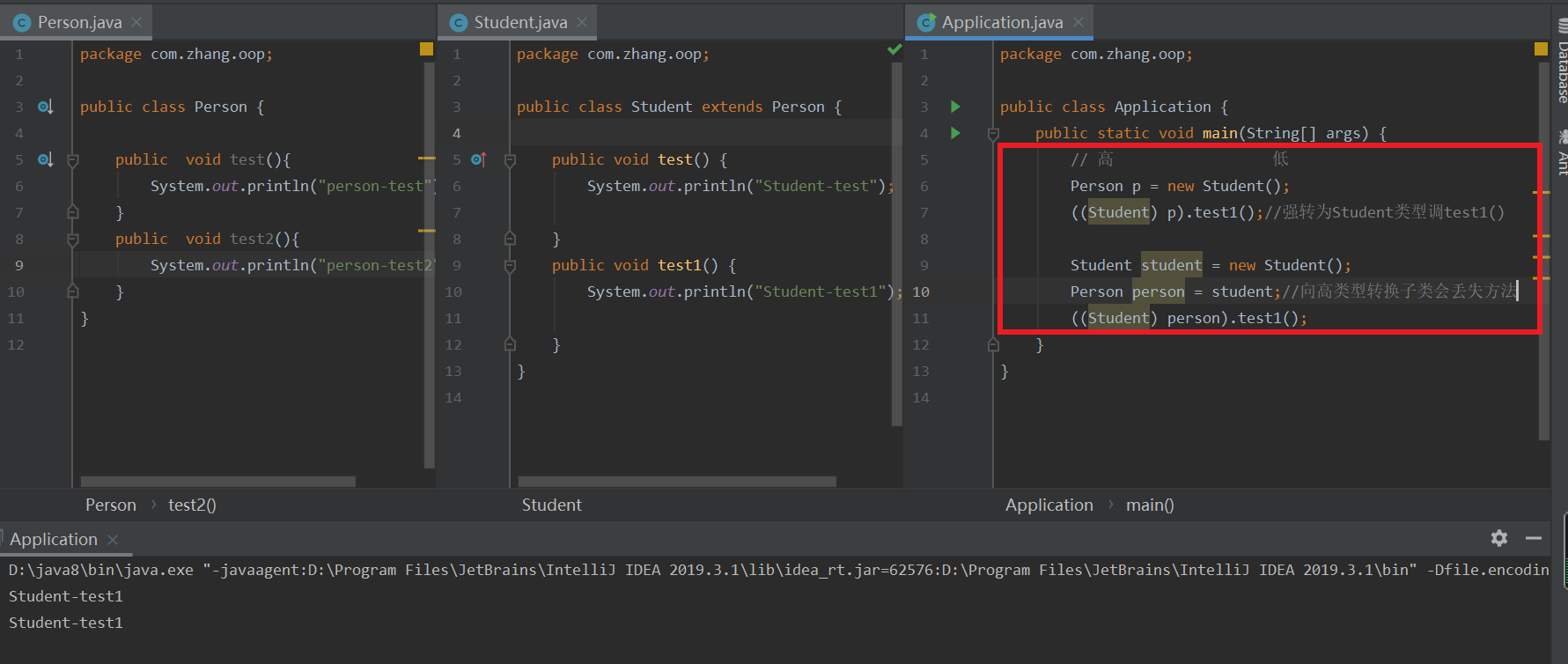
Task: Open the Database tool window
Action: 1561,62
